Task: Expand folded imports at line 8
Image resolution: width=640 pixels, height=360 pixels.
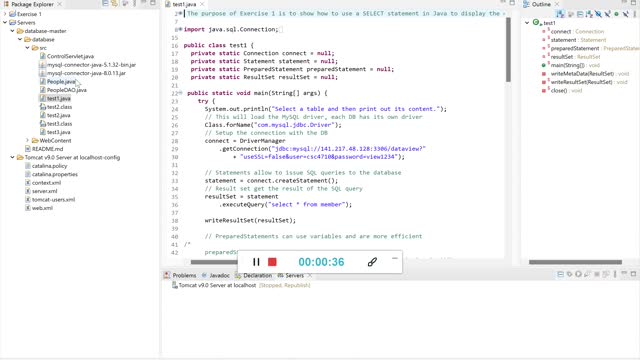Action: coord(180,29)
